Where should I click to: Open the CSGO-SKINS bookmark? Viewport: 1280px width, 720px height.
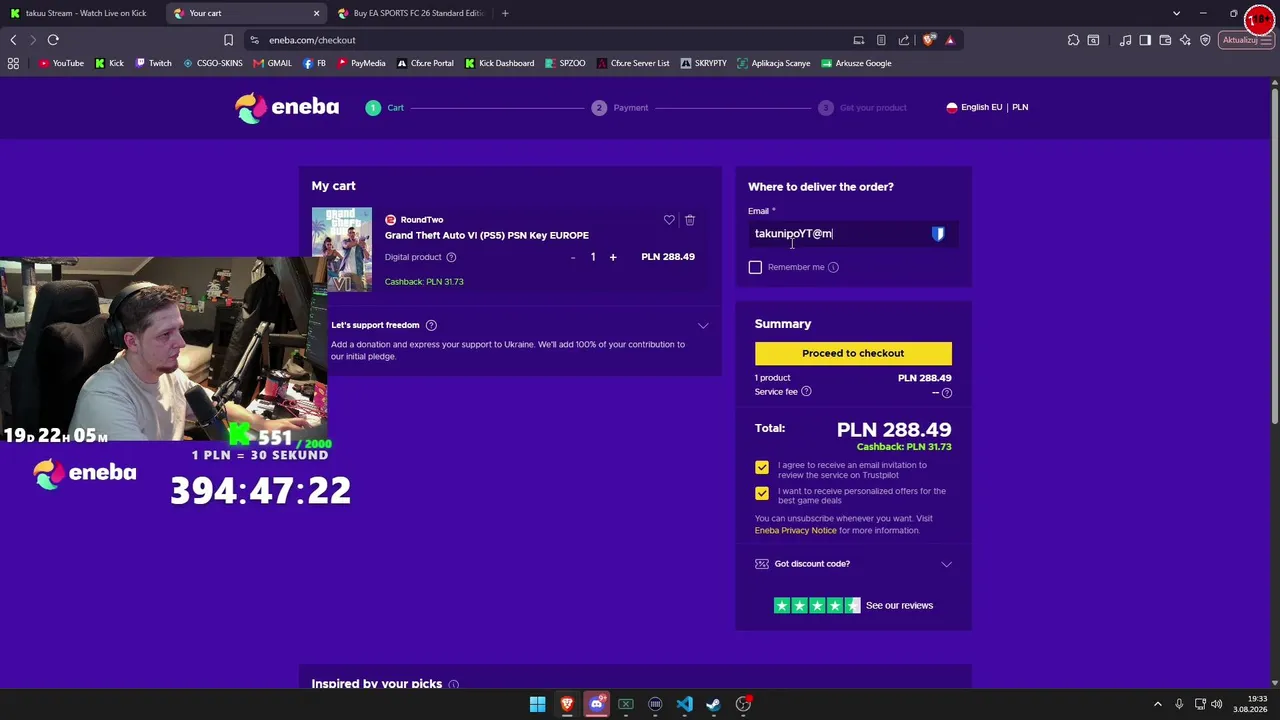[213, 63]
